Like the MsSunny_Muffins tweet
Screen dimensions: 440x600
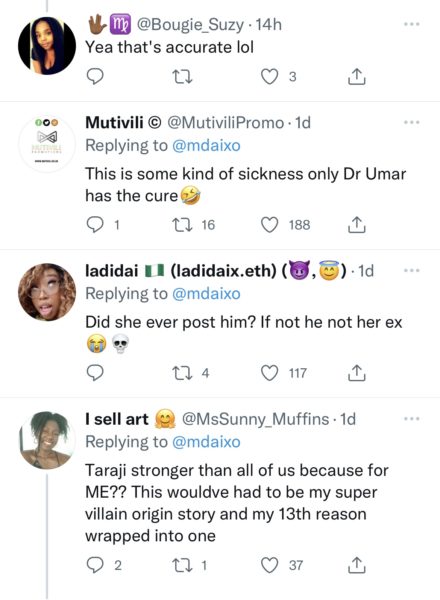point(269,565)
